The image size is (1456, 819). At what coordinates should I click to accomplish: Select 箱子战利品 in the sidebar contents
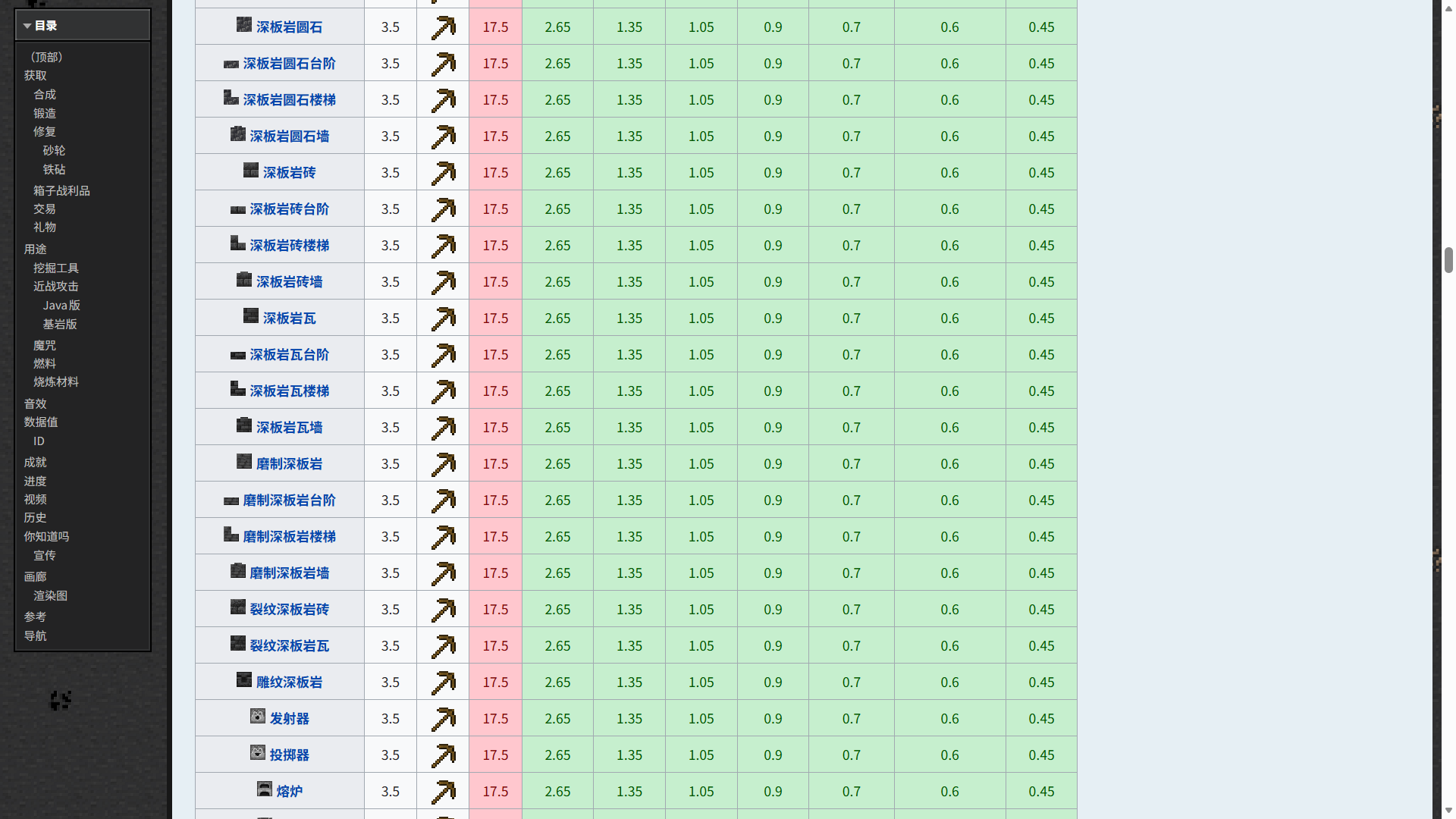[x=61, y=190]
